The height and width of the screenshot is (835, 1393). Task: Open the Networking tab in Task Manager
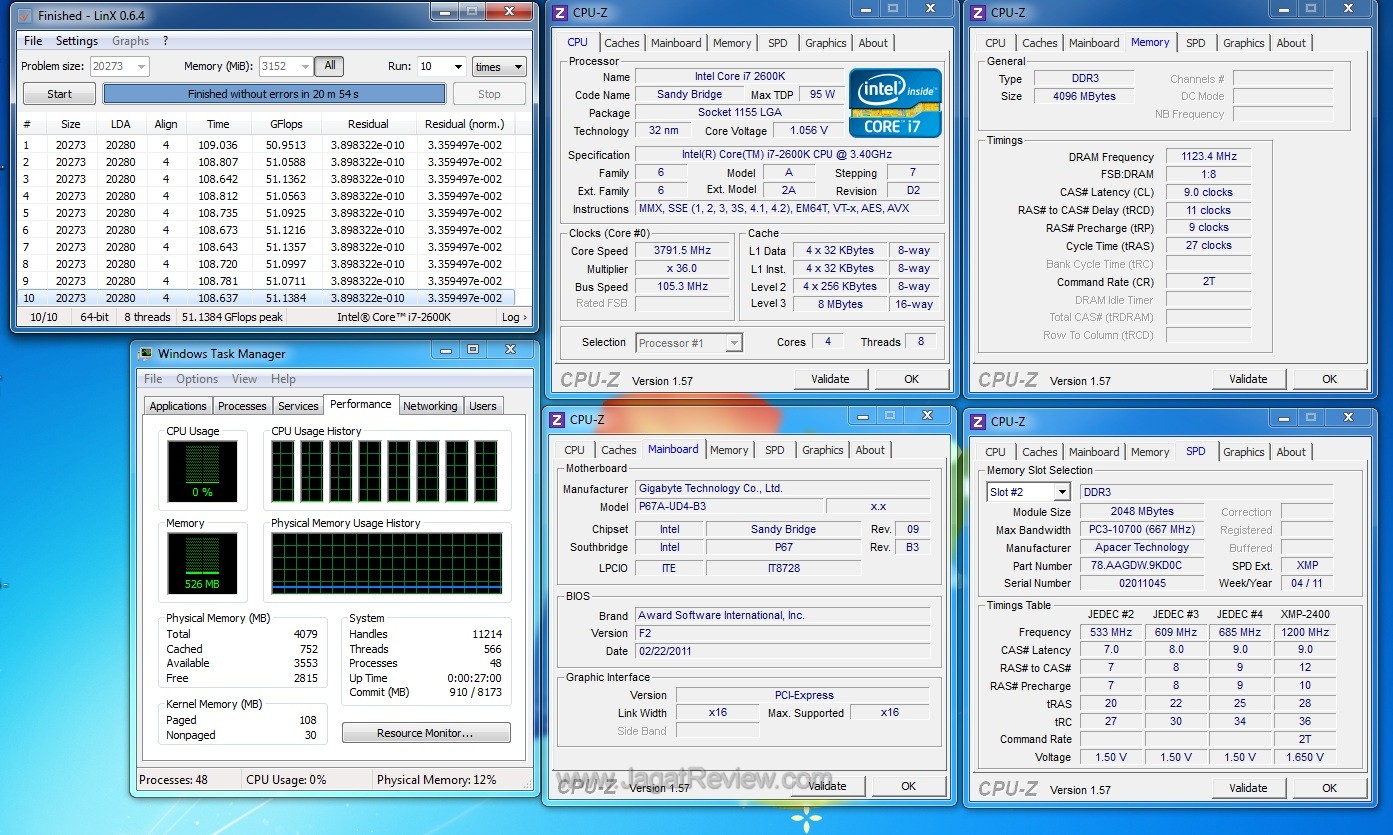click(430, 406)
